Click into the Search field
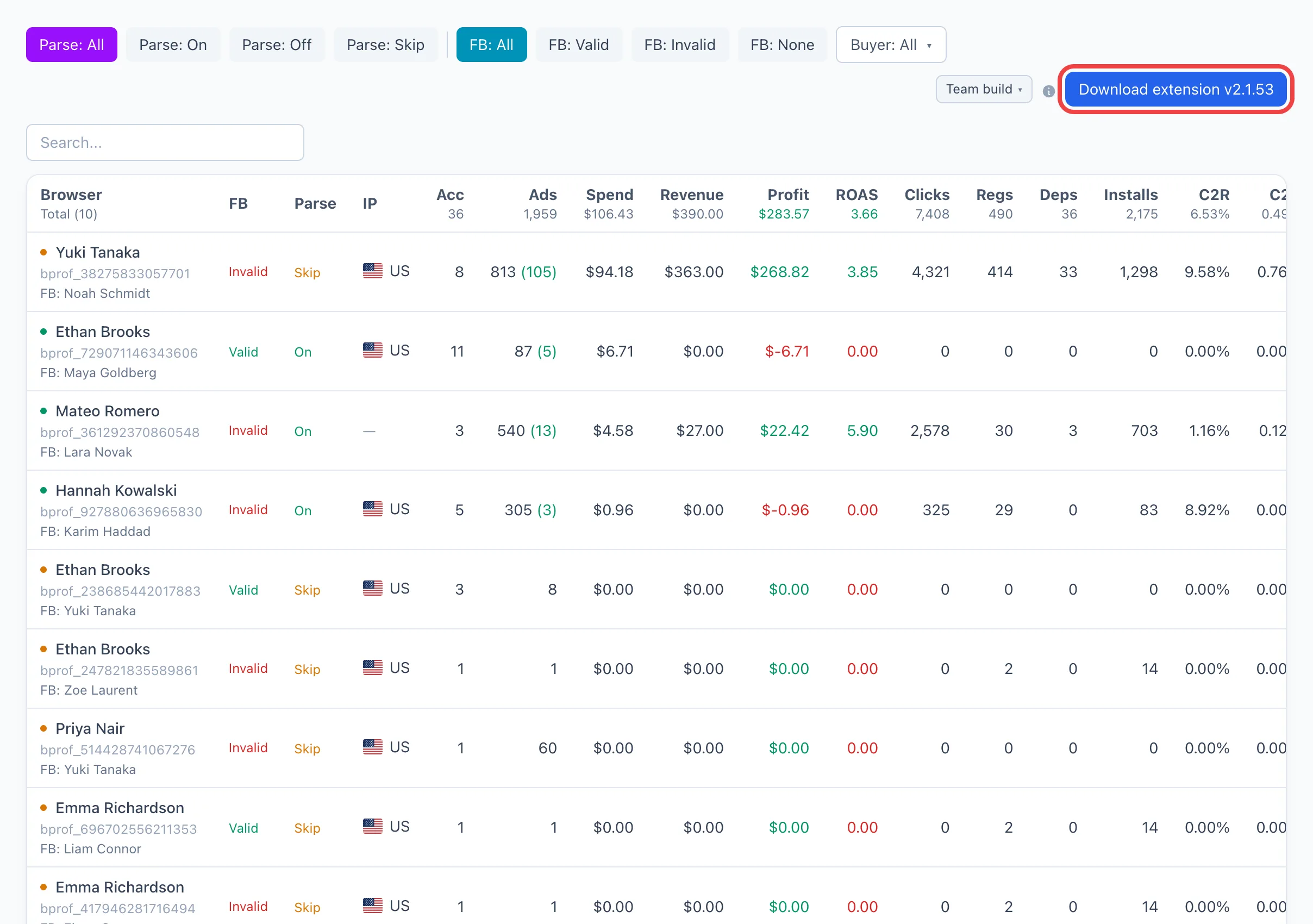Screen dimensions: 1313x924 pyautogui.click(x=165, y=142)
